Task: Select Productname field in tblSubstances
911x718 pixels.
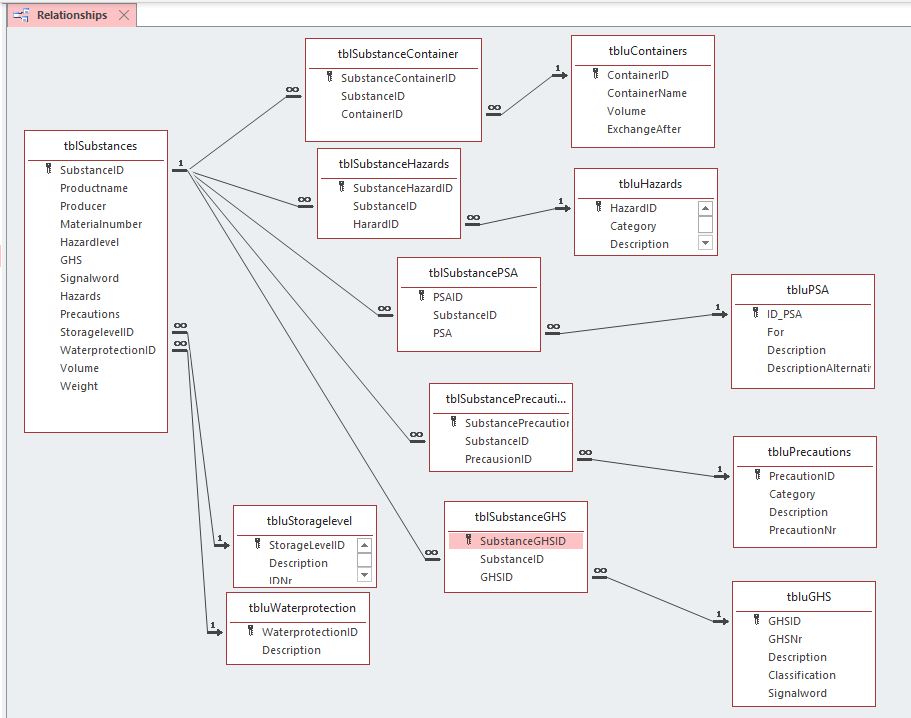Action: tap(94, 188)
